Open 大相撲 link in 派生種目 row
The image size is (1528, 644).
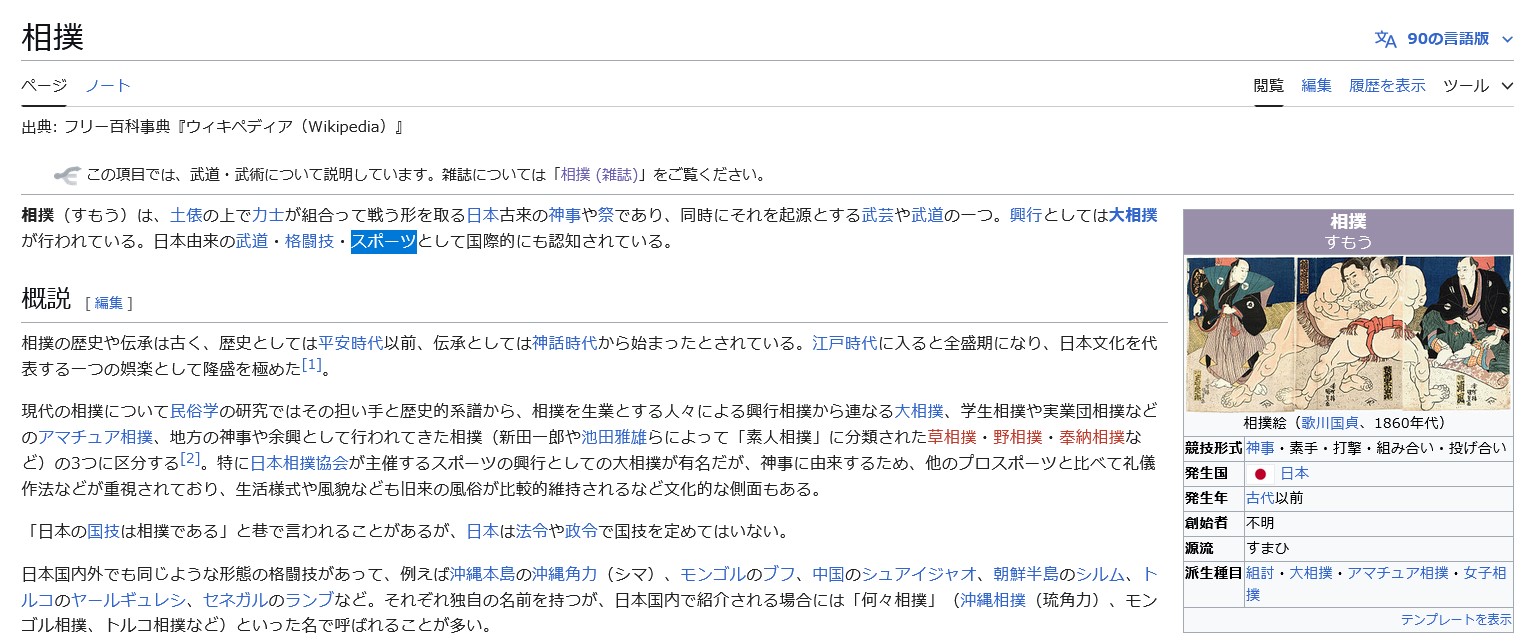point(1311,573)
